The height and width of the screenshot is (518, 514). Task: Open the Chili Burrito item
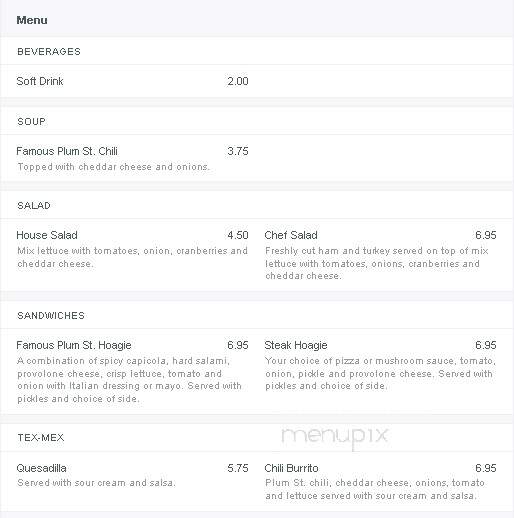click(x=291, y=468)
